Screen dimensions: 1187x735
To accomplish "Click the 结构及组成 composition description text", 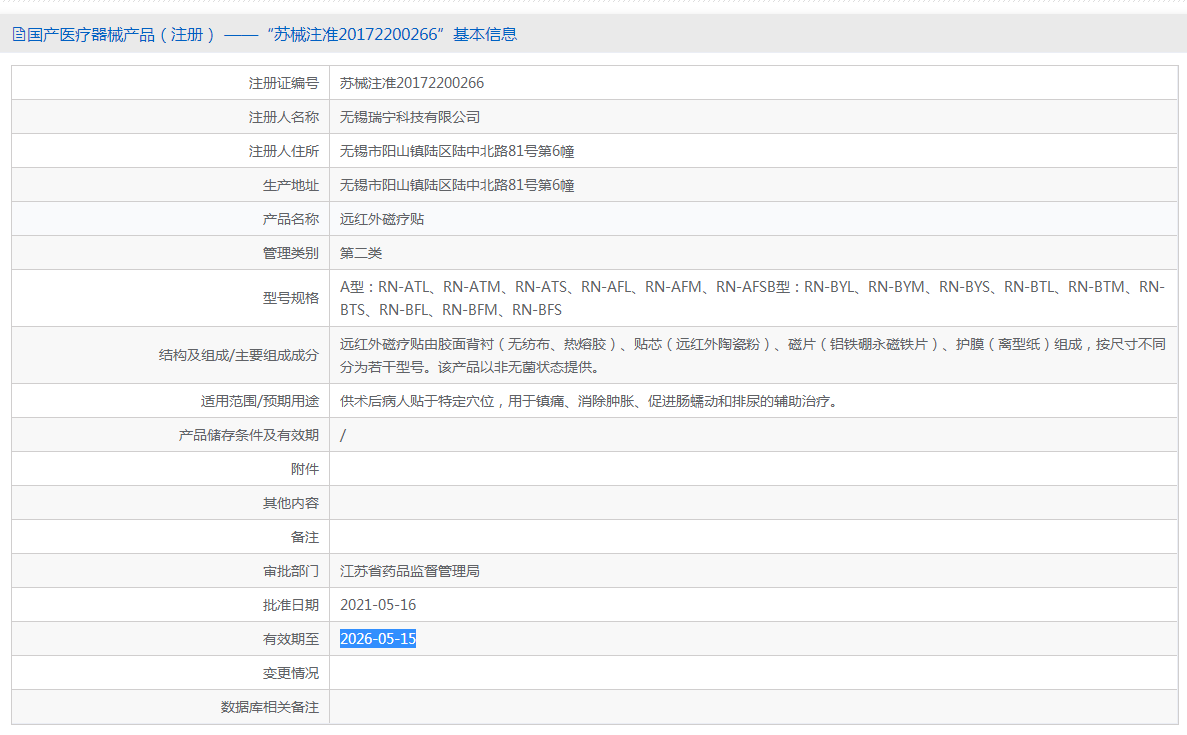I will (752, 355).
